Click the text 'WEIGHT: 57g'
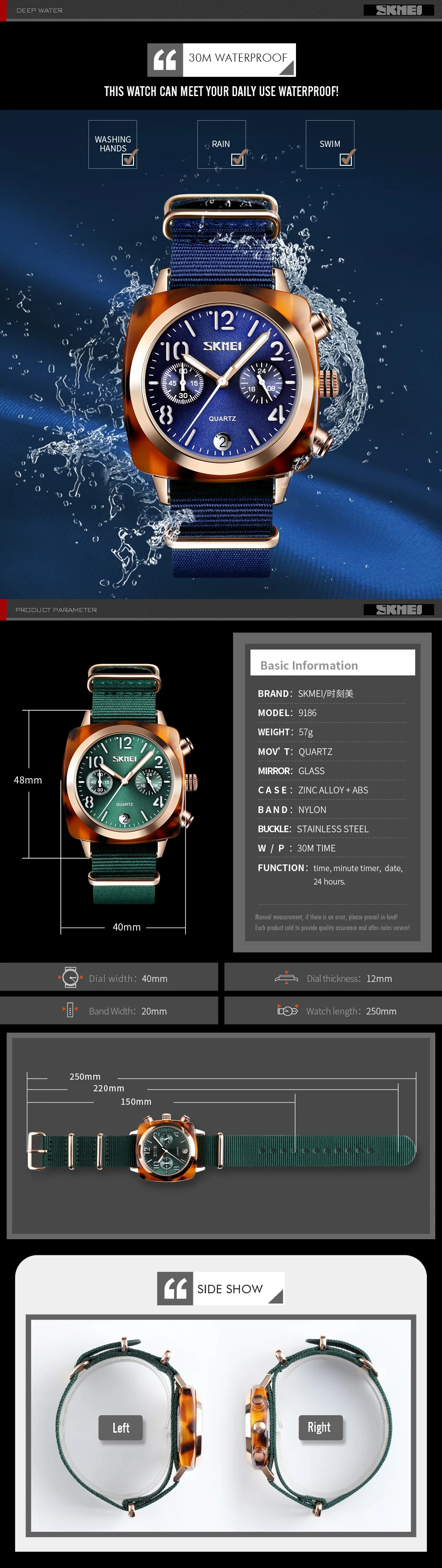Viewport: 442px width, 1568px height. pyautogui.click(x=285, y=732)
